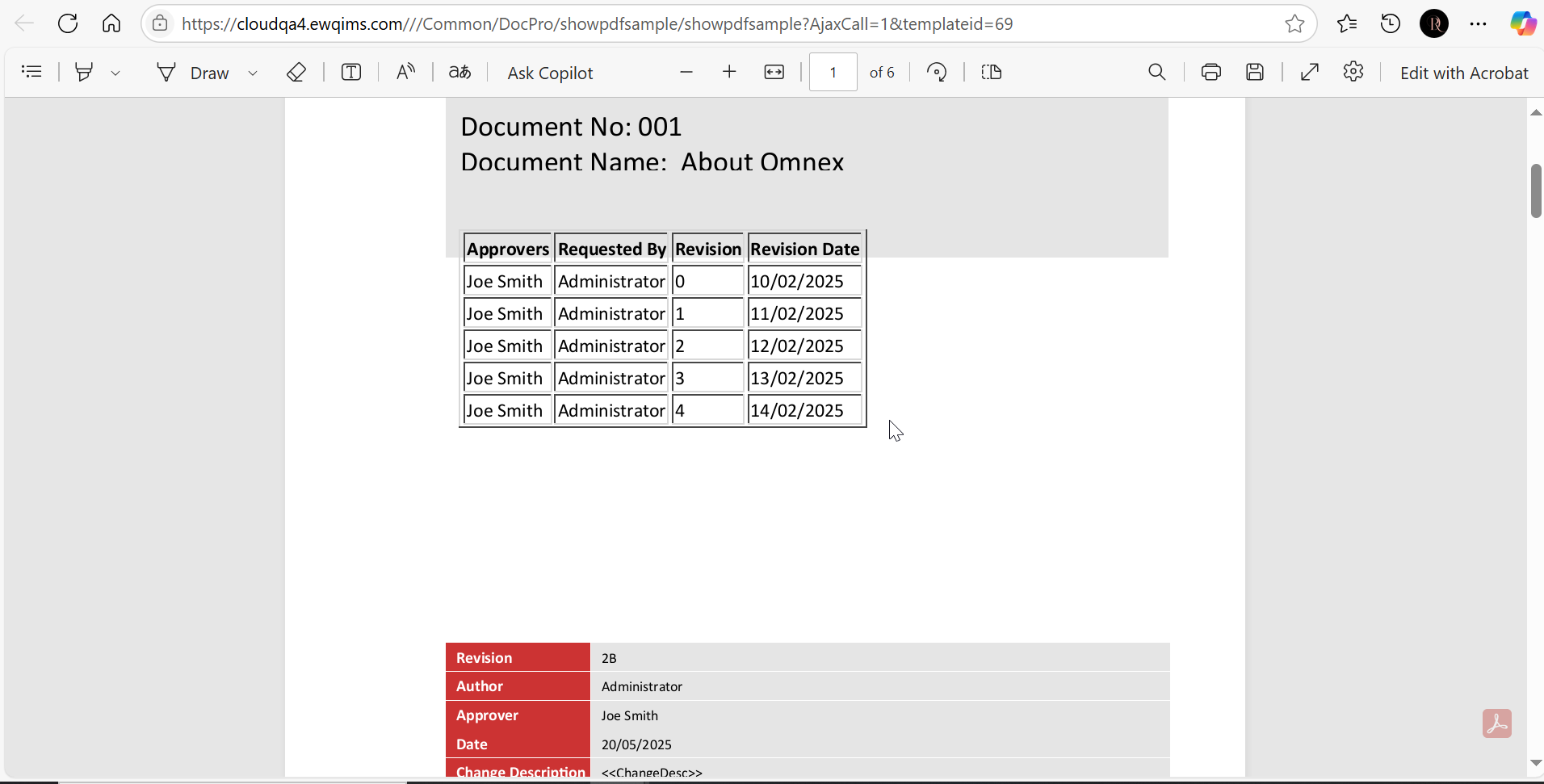The image size is (1544, 784).
Task: Open the user profile avatar
Action: (1434, 23)
